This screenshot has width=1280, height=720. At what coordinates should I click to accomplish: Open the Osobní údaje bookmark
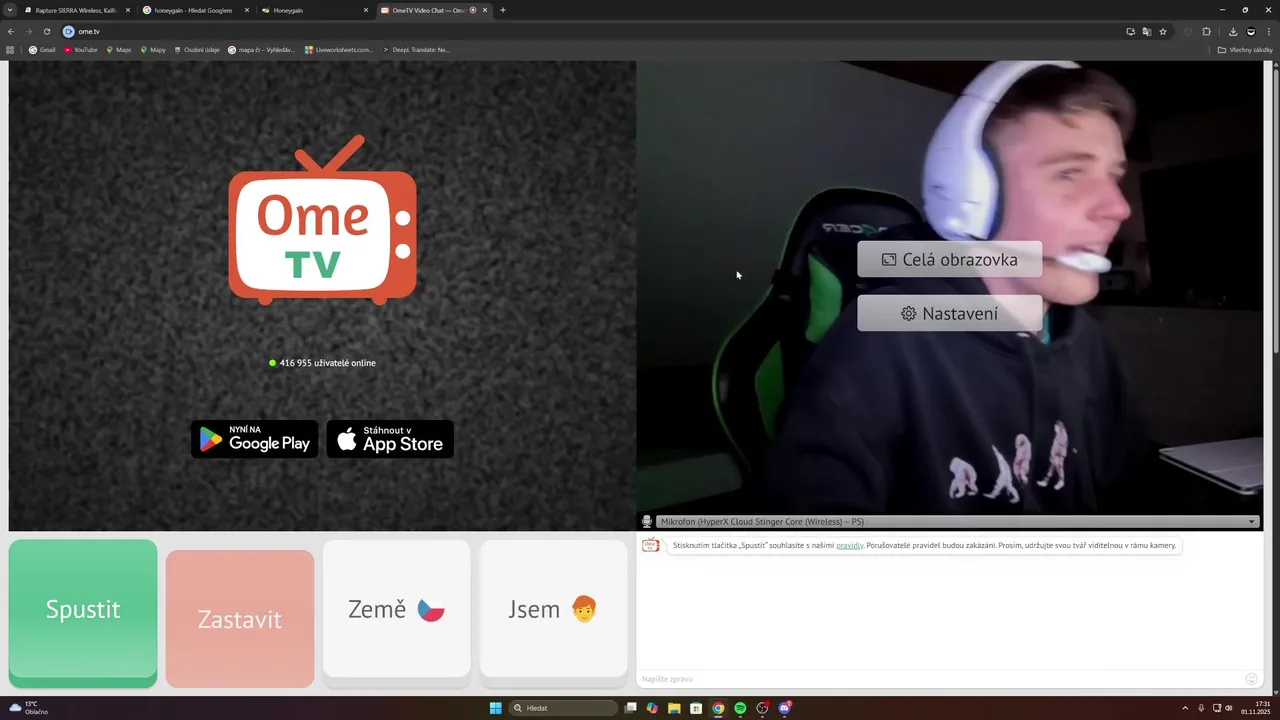pos(197,49)
